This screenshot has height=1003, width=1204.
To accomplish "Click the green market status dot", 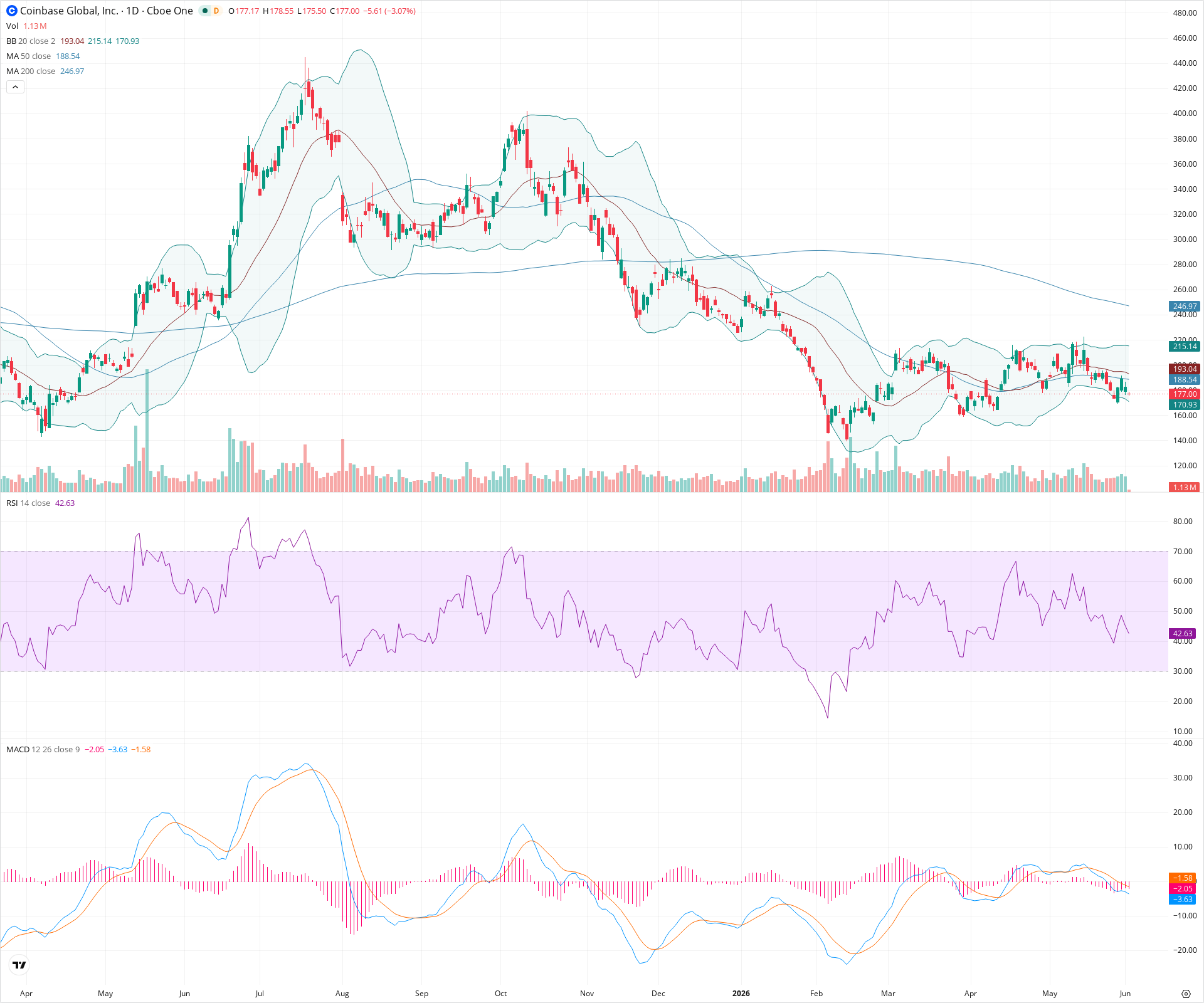I will 205,11.
